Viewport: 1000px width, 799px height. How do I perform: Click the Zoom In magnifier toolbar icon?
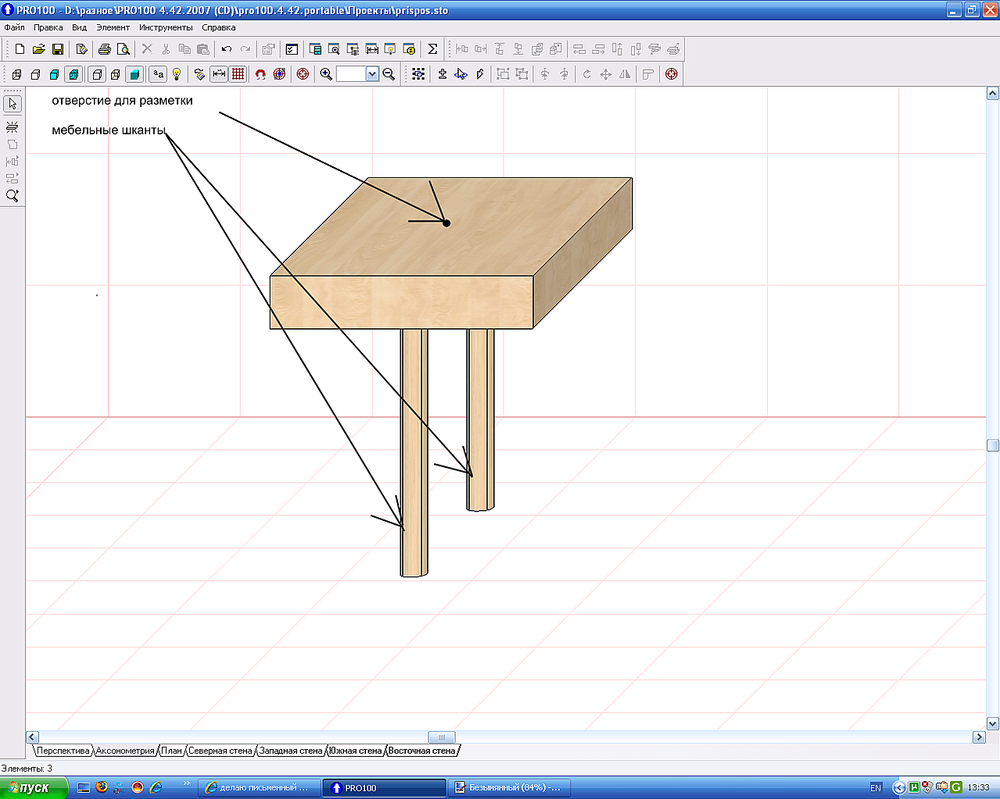click(324, 73)
